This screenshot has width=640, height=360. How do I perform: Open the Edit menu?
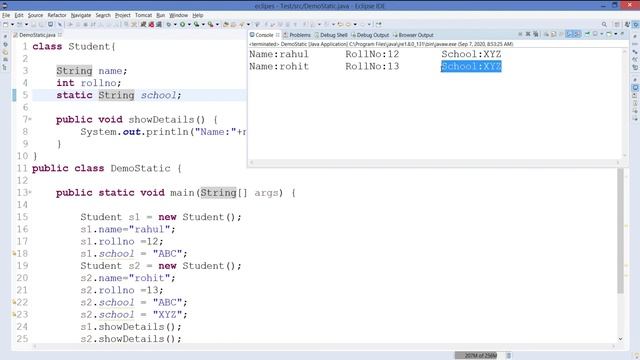click(x=19, y=15)
